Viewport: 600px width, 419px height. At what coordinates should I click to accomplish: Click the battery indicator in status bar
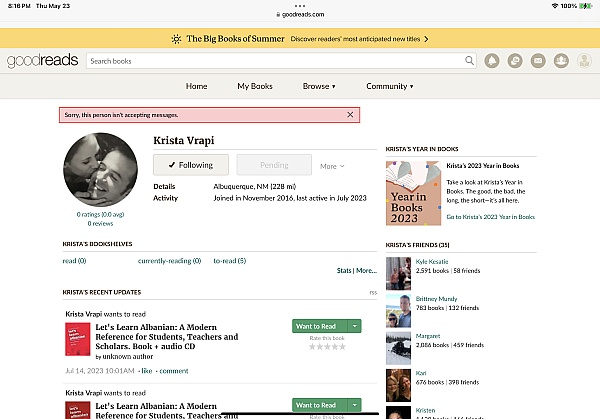(586, 6)
